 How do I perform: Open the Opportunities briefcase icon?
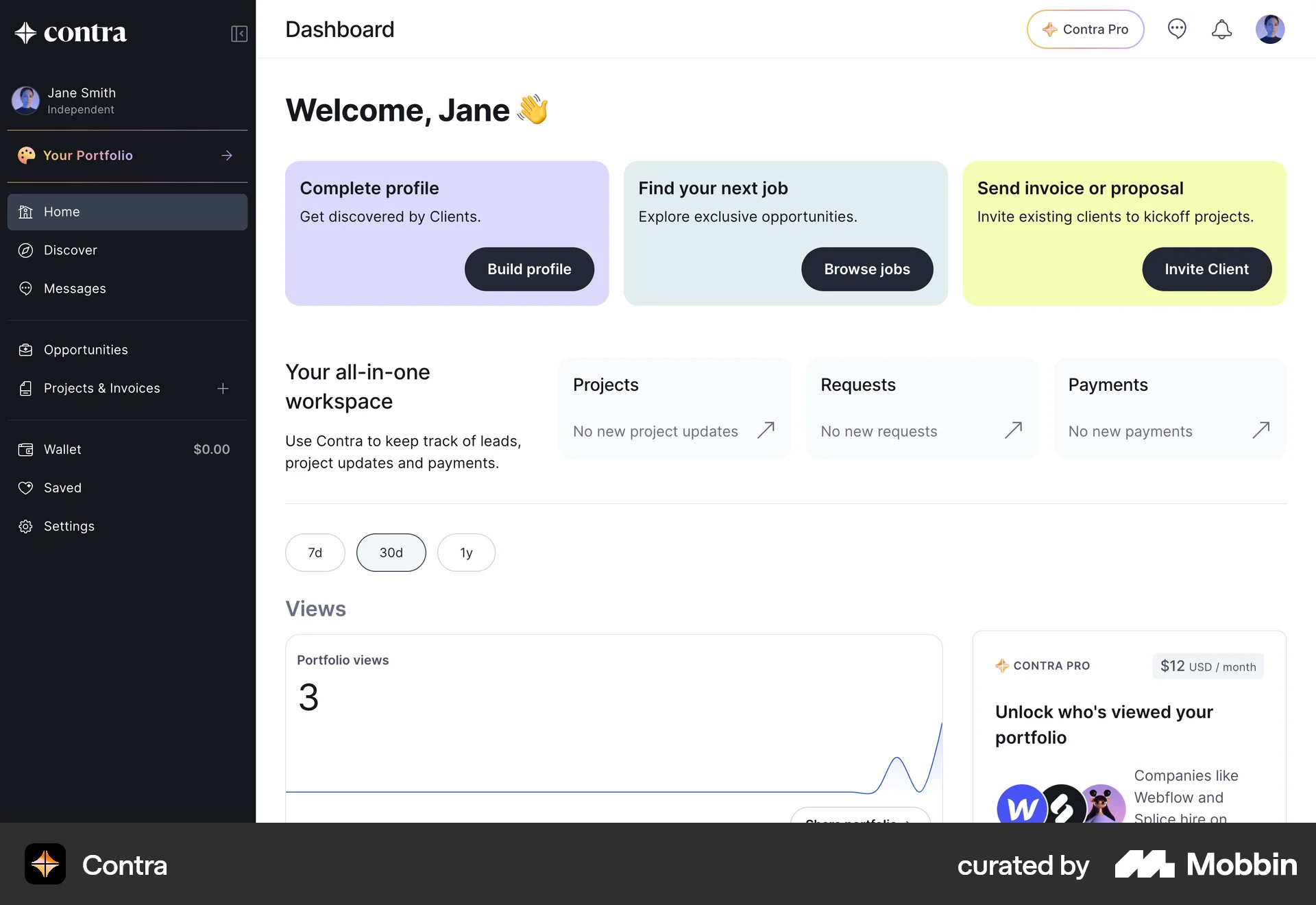pyautogui.click(x=25, y=350)
